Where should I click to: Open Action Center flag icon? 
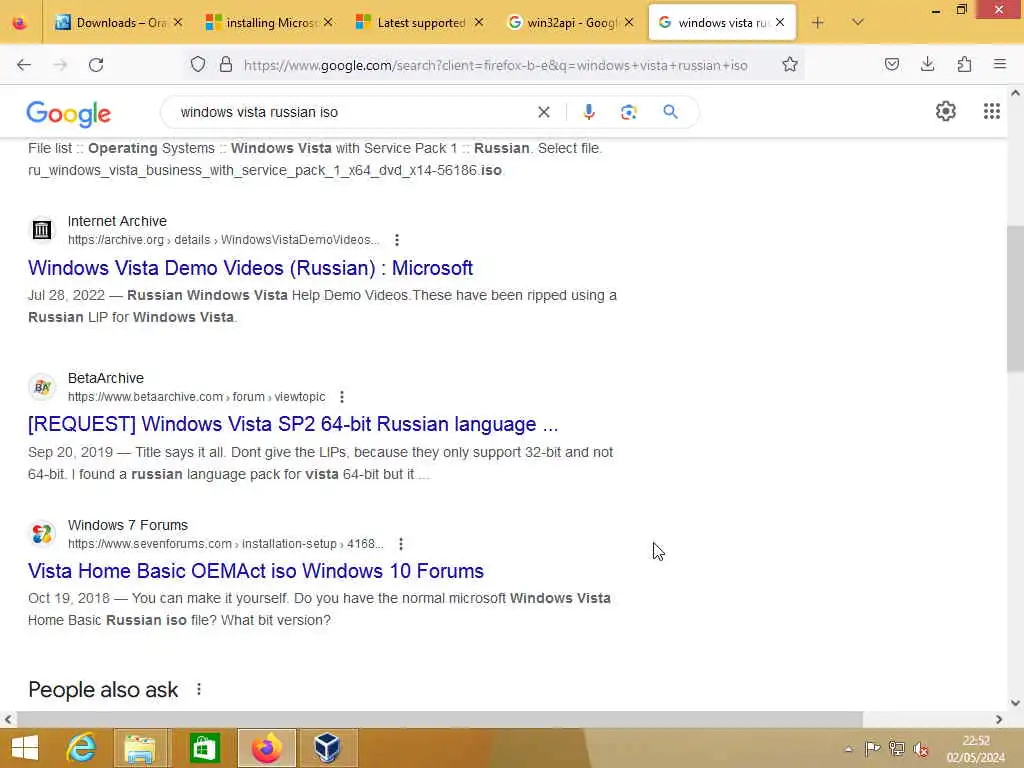click(872, 749)
